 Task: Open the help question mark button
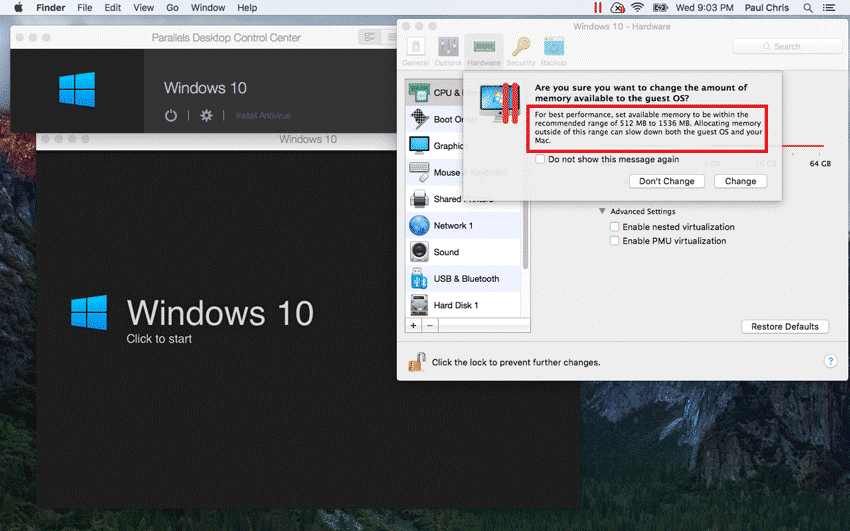point(830,361)
